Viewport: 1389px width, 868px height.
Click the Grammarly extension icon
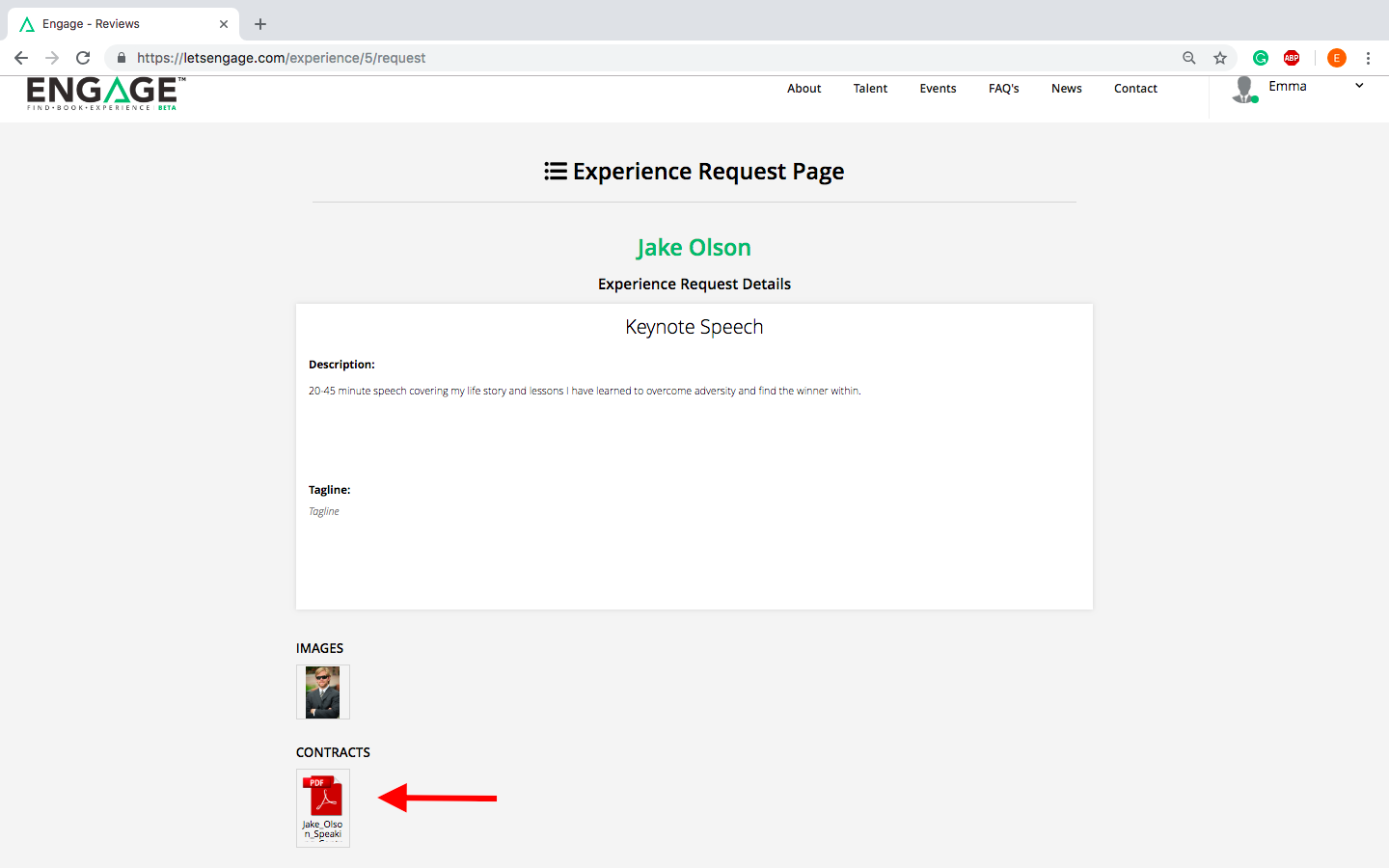(x=1260, y=58)
